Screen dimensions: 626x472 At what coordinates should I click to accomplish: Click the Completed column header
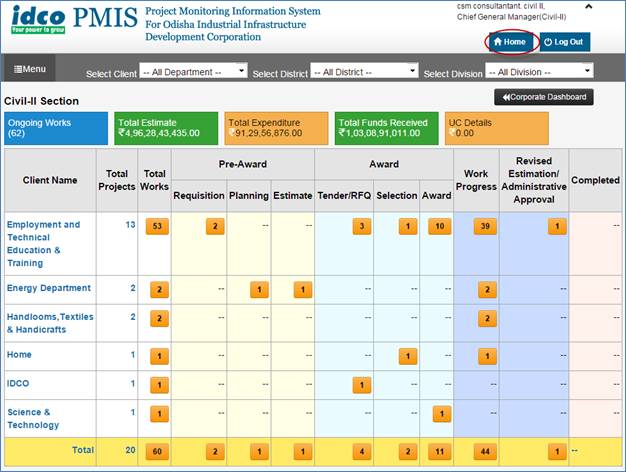pos(595,180)
